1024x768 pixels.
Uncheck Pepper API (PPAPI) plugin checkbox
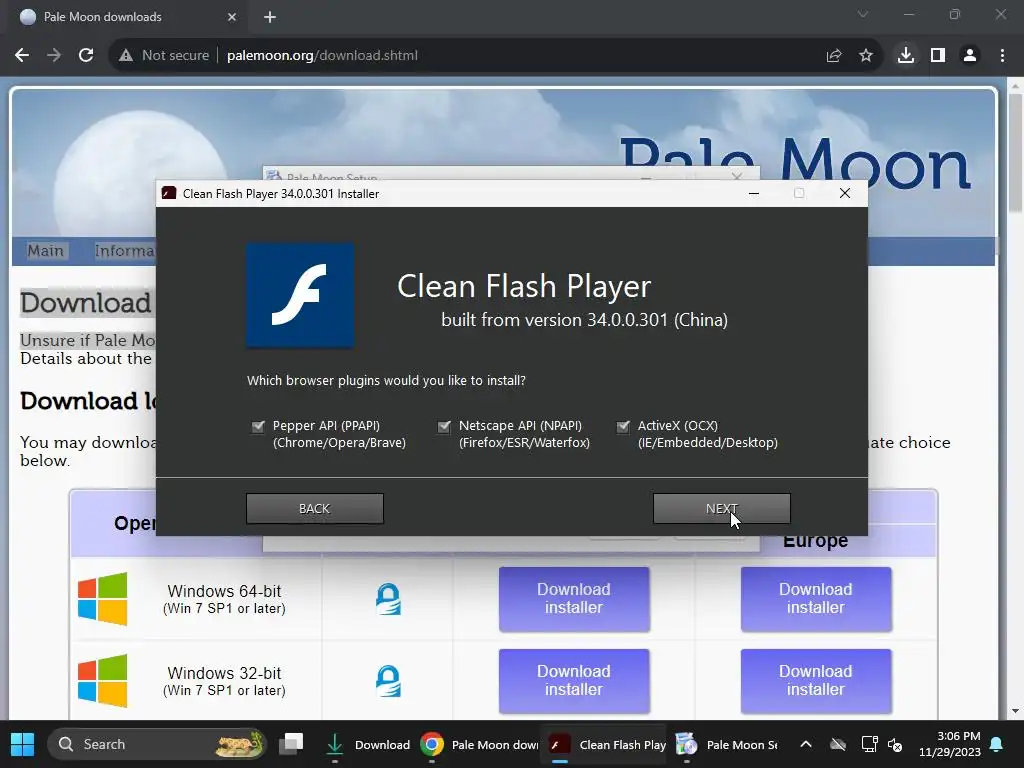coord(258,426)
